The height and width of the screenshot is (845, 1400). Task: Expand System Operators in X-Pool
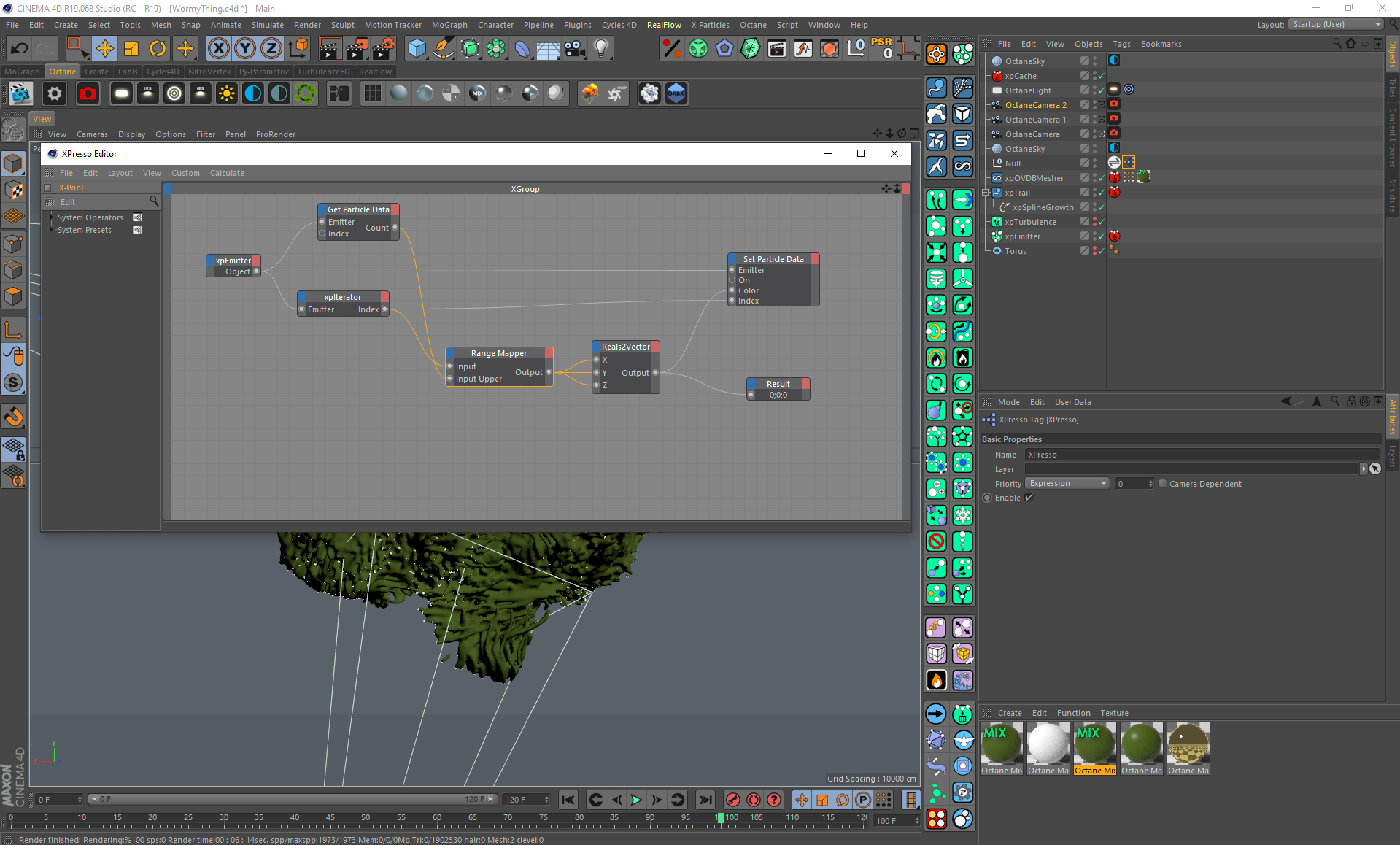tap(51, 217)
